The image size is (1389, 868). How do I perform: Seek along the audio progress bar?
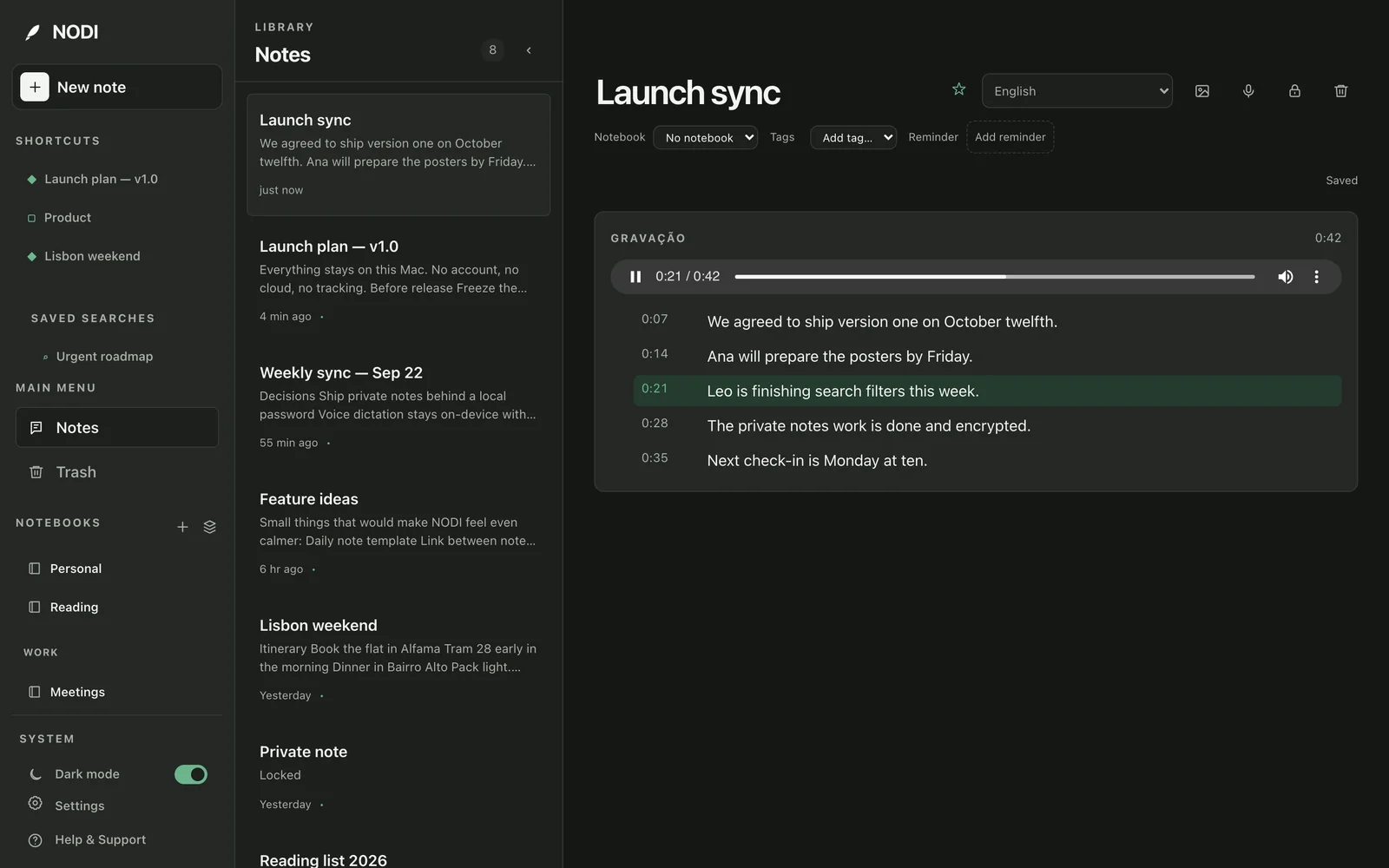click(x=995, y=277)
